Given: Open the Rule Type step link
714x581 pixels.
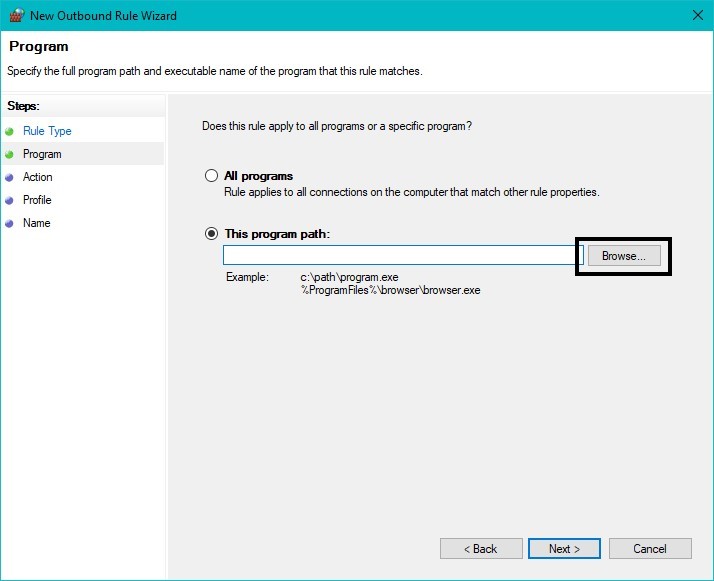Looking at the screenshot, I should (47, 131).
